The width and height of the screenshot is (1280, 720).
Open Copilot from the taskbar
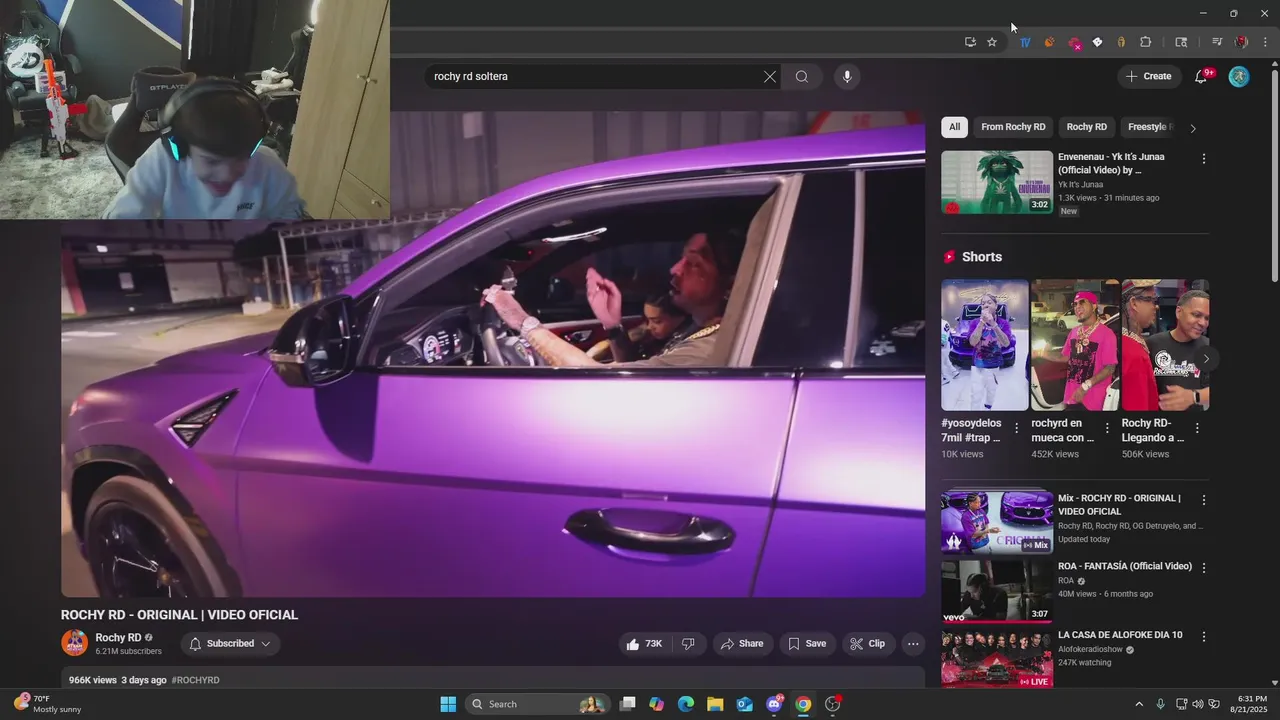(x=657, y=704)
